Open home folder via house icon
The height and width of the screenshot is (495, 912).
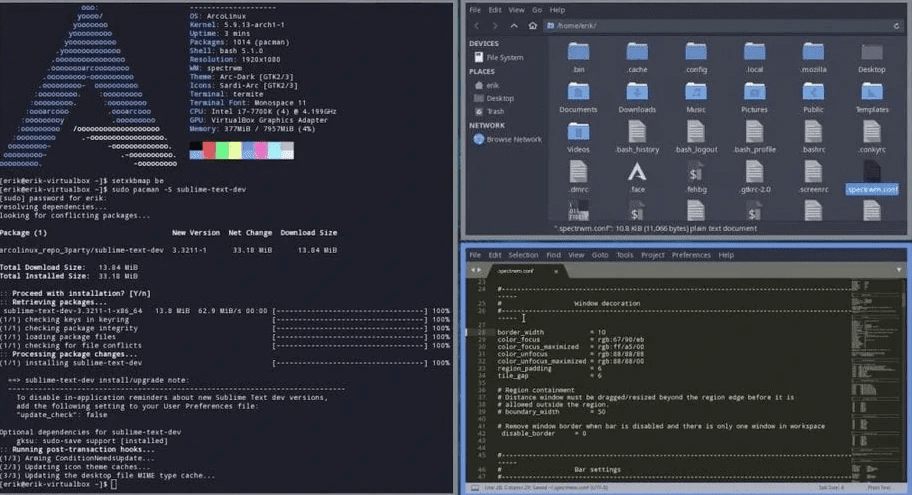click(532, 26)
